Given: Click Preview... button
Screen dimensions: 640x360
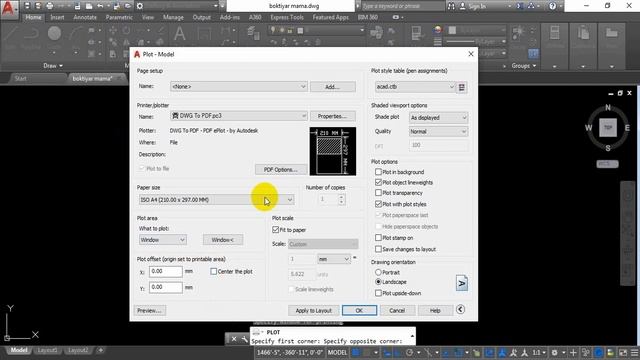Looking at the screenshot, I should (150, 311).
